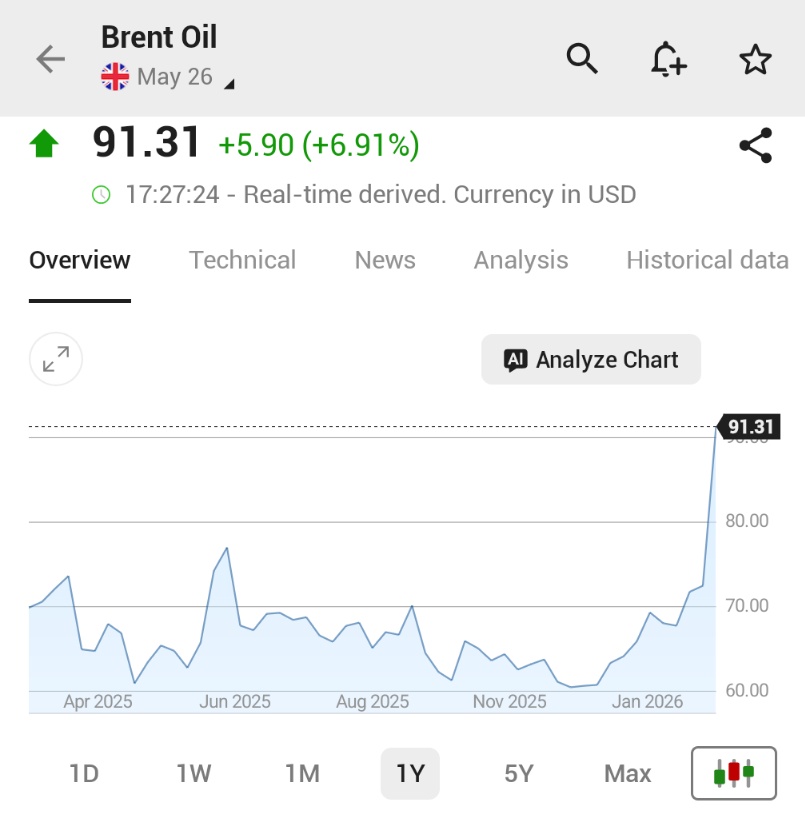Viewport: 805px width, 831px height.
Task: Click the Jan 2026 axis label on the chart
Action: tap(647, 702)
